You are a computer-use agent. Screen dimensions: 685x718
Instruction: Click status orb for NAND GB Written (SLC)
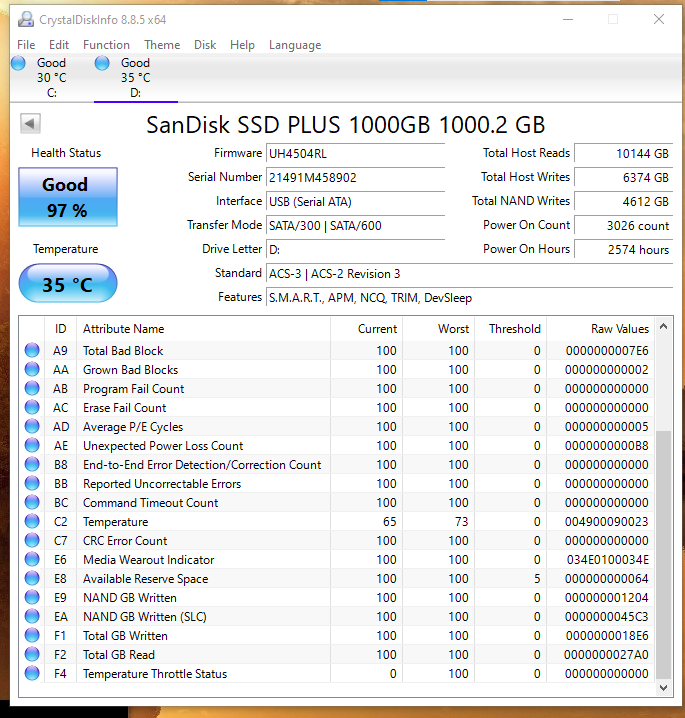[x=32, y=616]
